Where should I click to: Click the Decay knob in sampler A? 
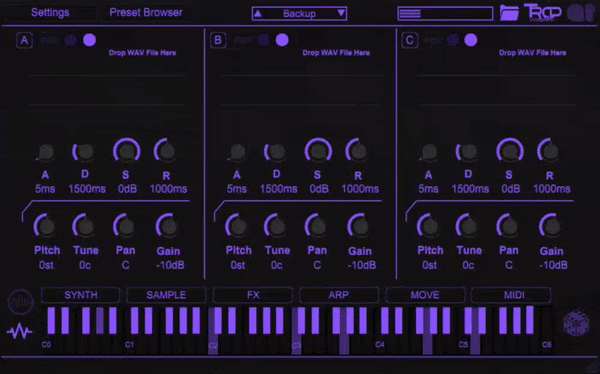(x=85, y=152)
